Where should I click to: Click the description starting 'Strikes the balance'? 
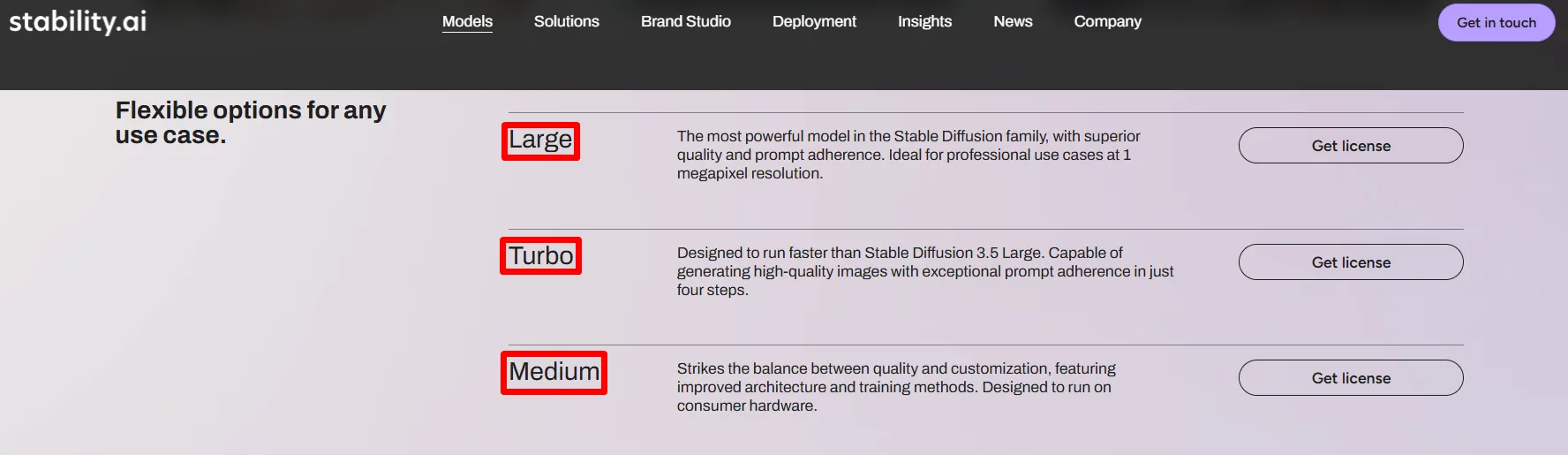click(896, 387)
